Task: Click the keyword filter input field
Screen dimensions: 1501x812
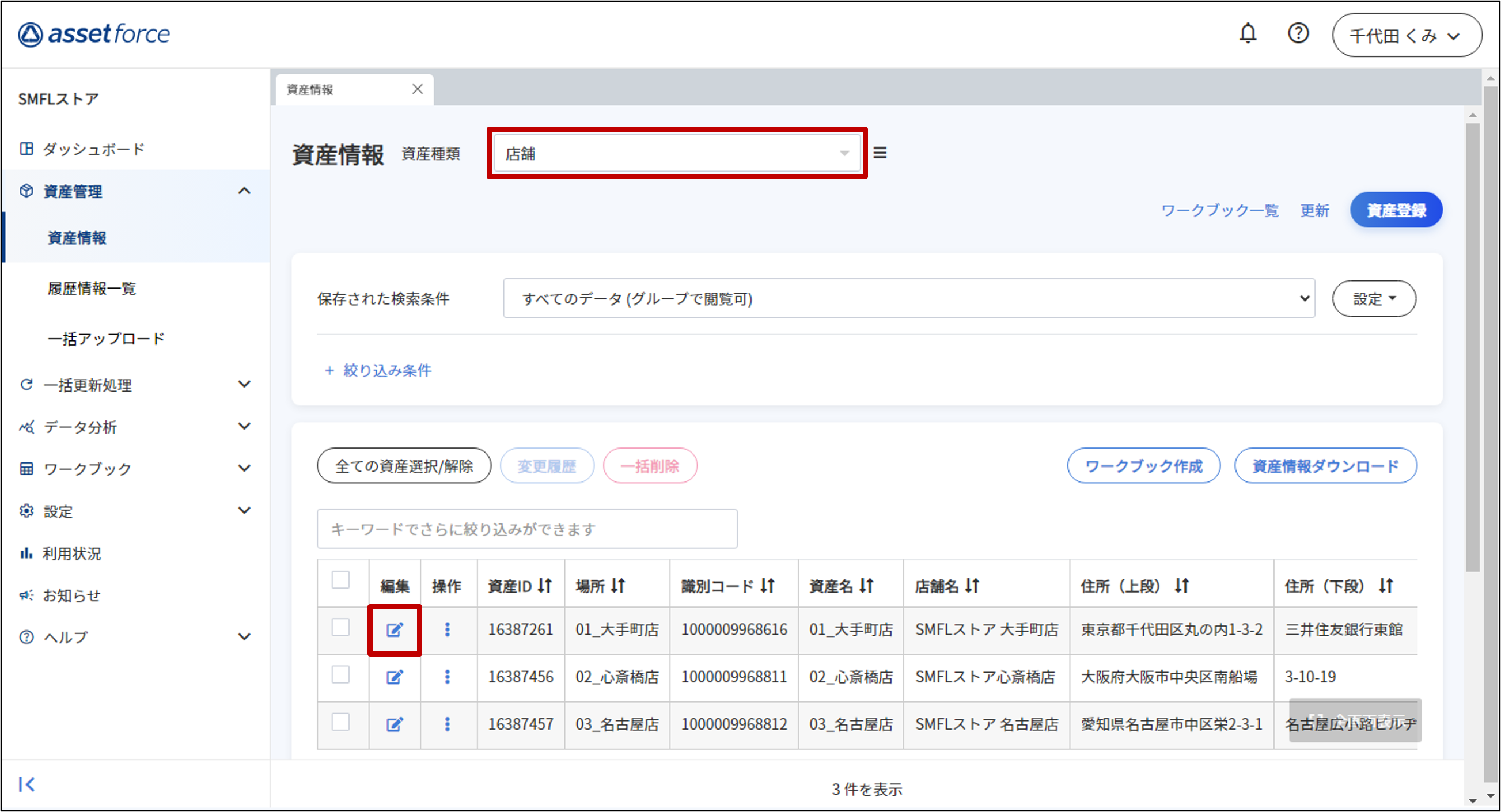Action: tap(527, 529)
